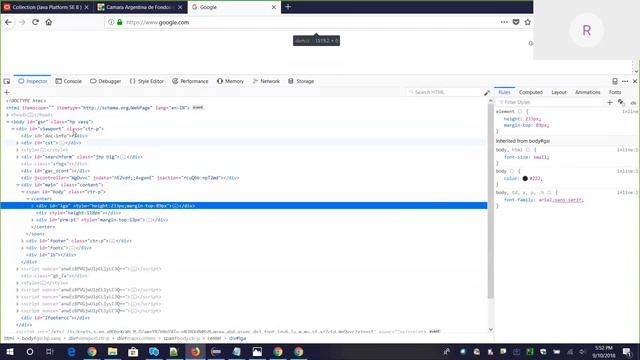Collapse the span id="body" node
Screen dimensions: 640x360
[x=23, y=192]
